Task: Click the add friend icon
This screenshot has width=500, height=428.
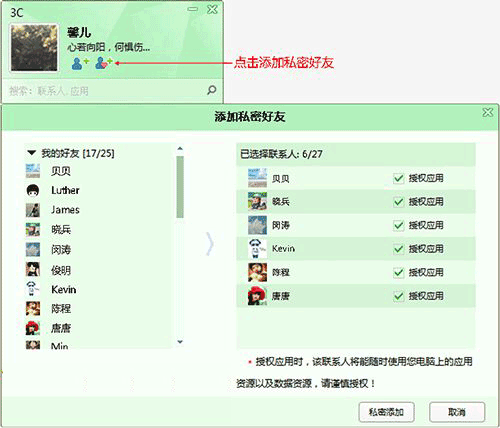Action: [80, 63]
